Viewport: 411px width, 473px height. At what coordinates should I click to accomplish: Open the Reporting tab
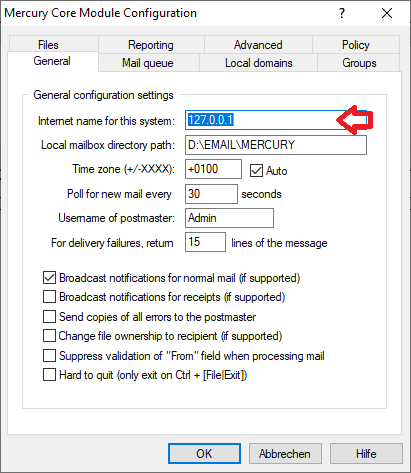click(x=151, y=44)
